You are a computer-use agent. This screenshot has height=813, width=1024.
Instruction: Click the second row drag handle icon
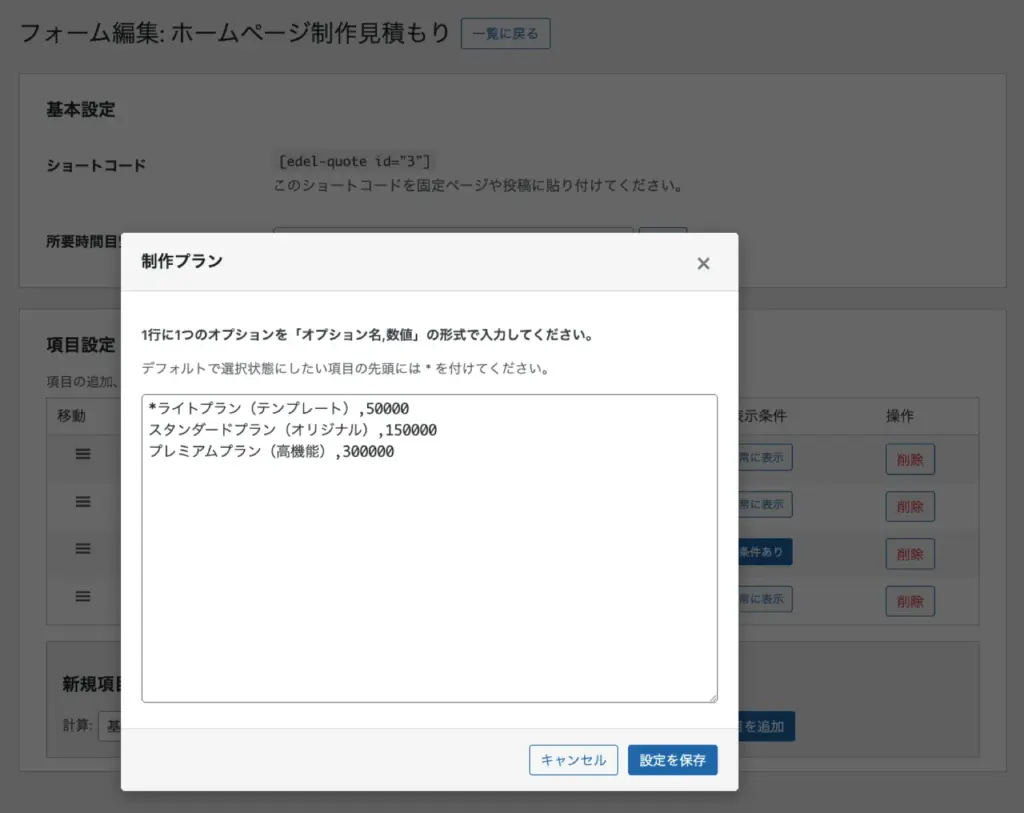click(83, 502)
